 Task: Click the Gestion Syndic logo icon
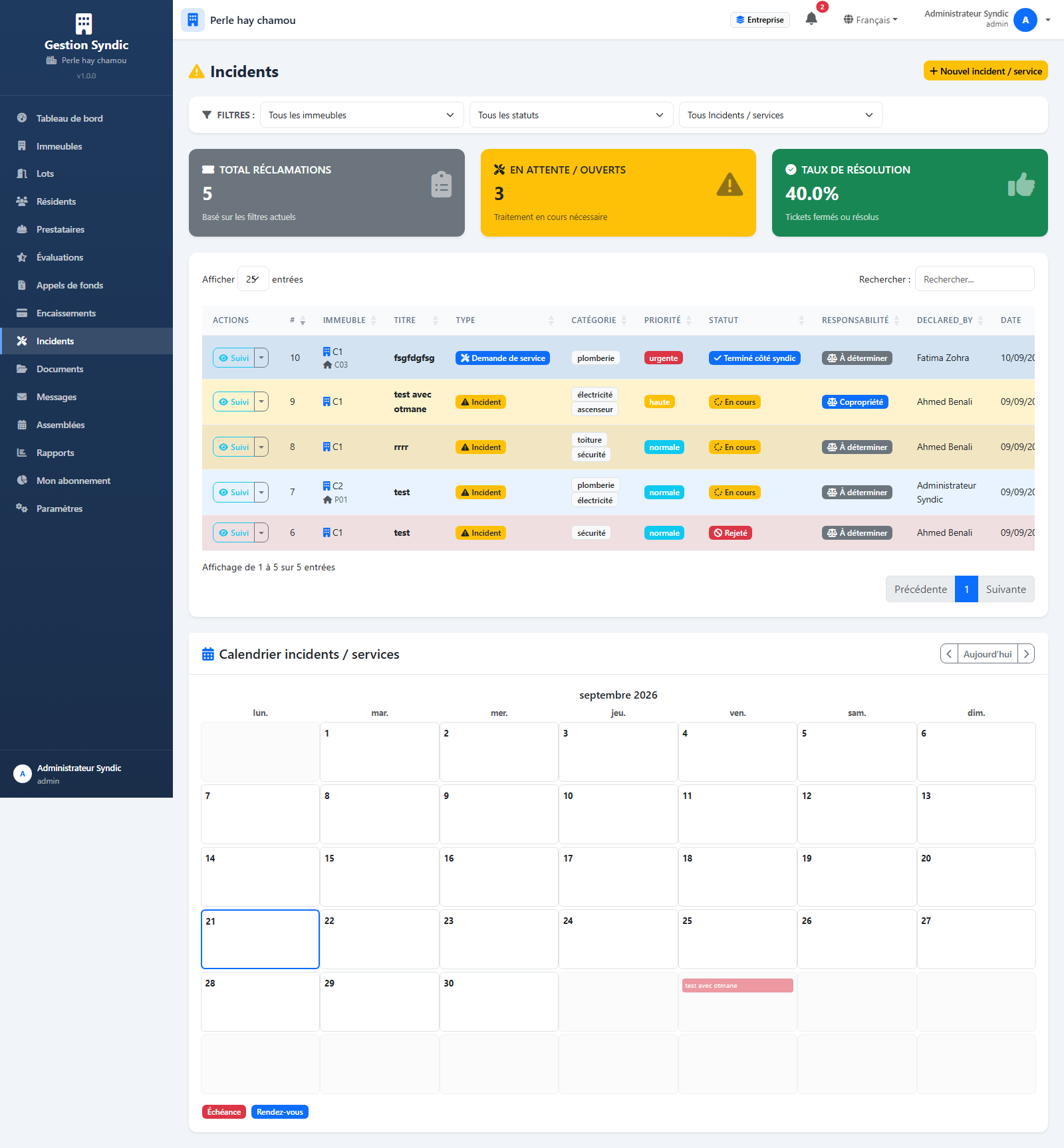coord(84,24)
